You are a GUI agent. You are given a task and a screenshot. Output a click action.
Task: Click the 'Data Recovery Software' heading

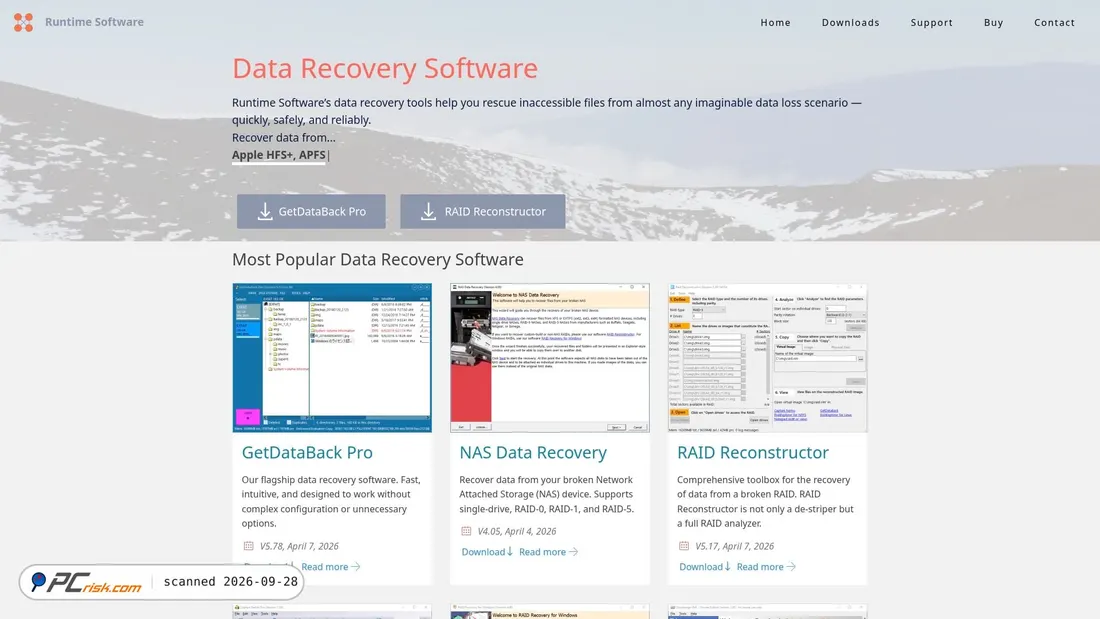(385, 69)
